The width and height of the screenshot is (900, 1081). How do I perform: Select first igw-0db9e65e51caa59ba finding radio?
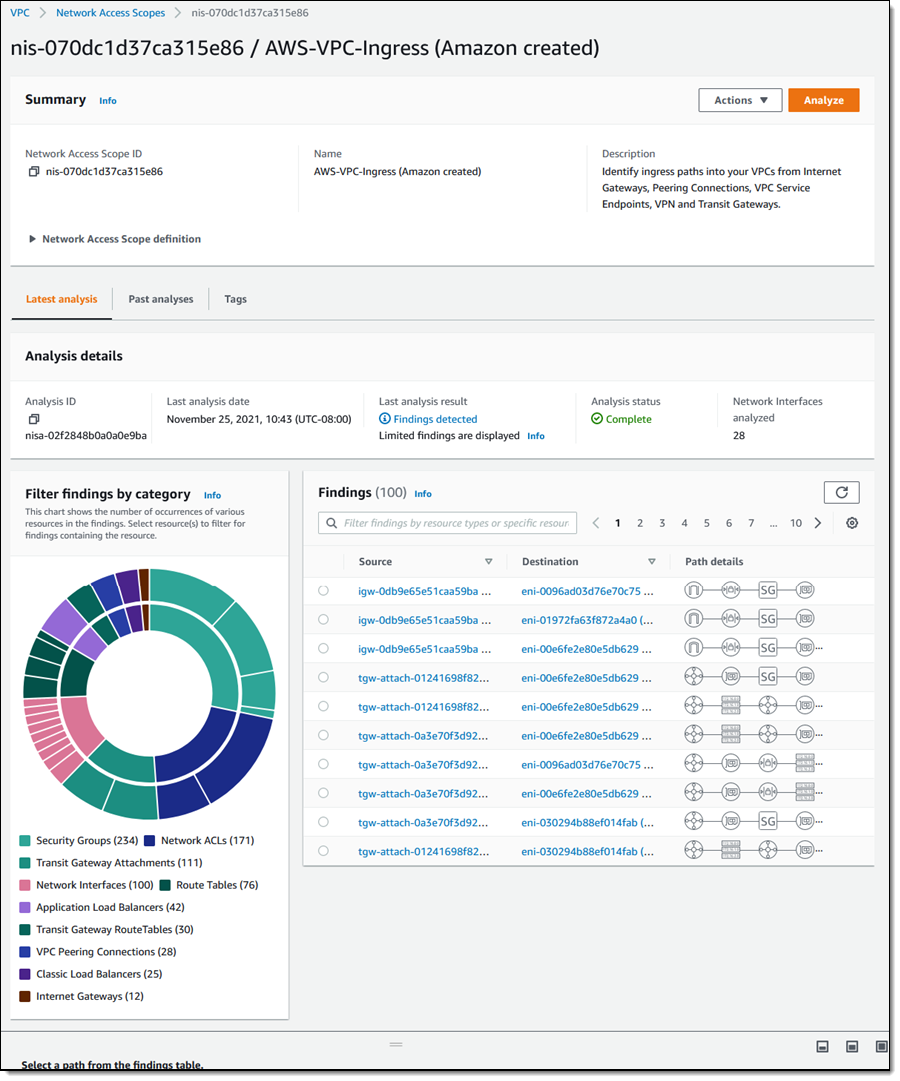tap(323, 591)
